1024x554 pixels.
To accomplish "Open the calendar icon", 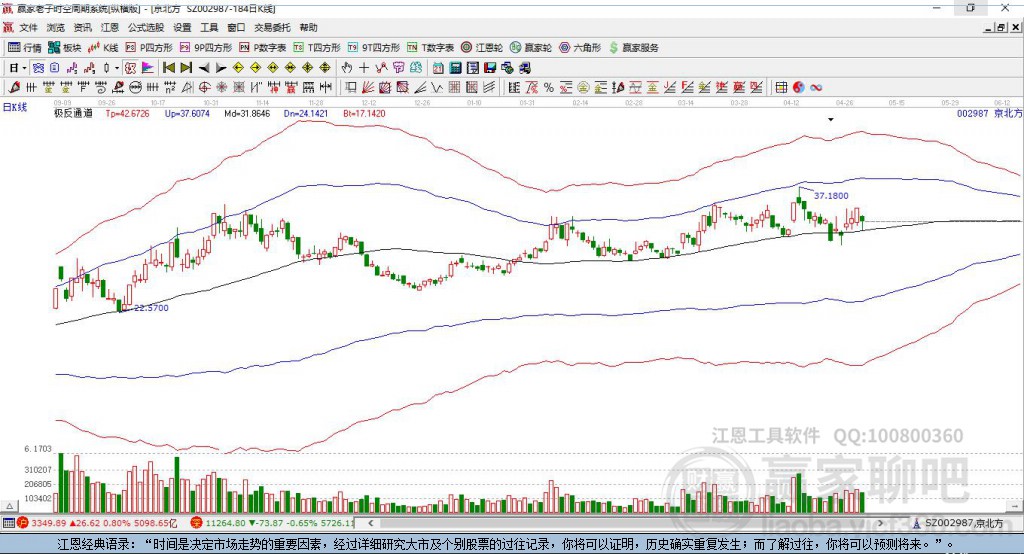I will point(438,68).
